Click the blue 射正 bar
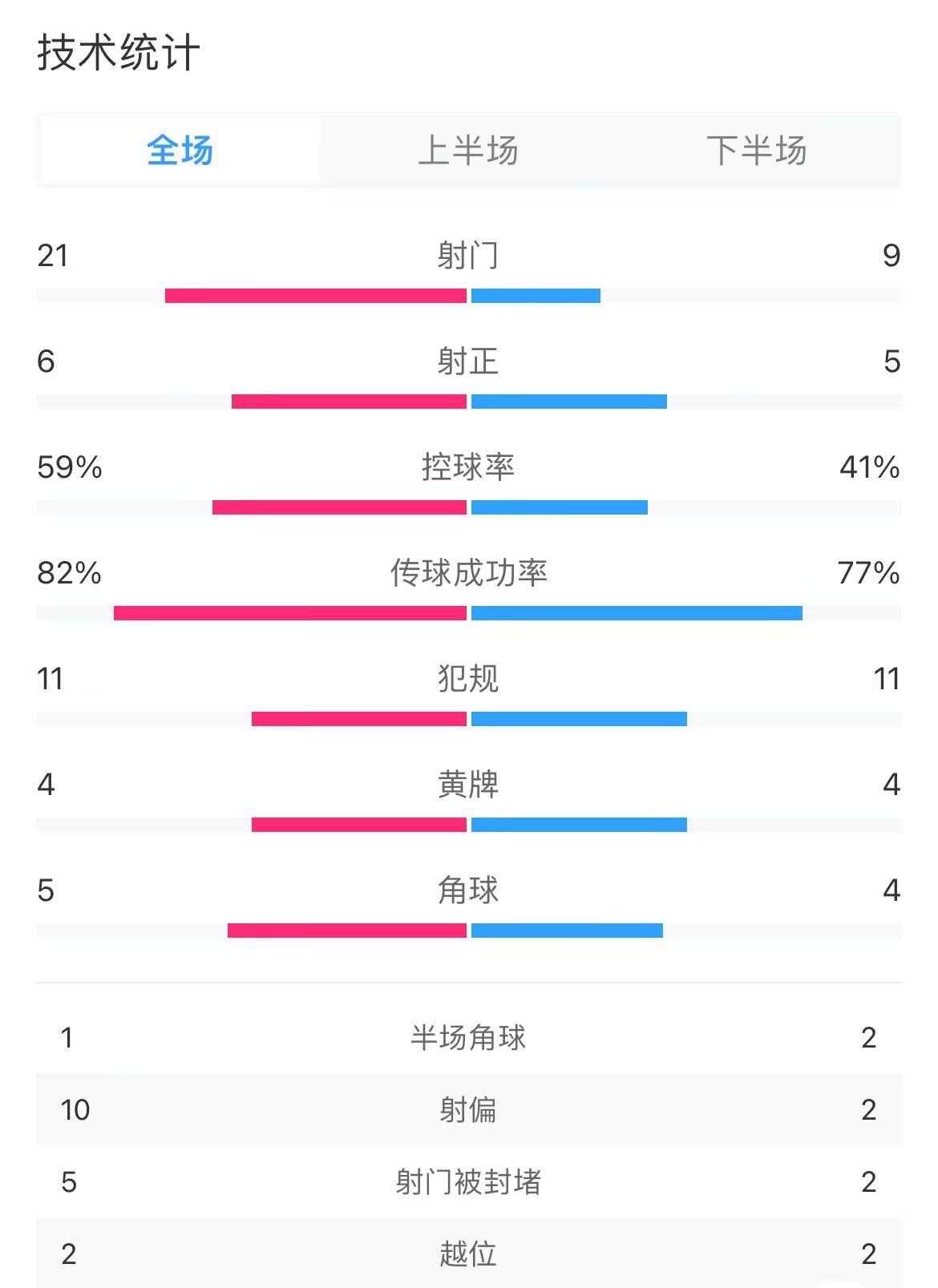This screenshot has height=1288, width=938. [569, 402]
